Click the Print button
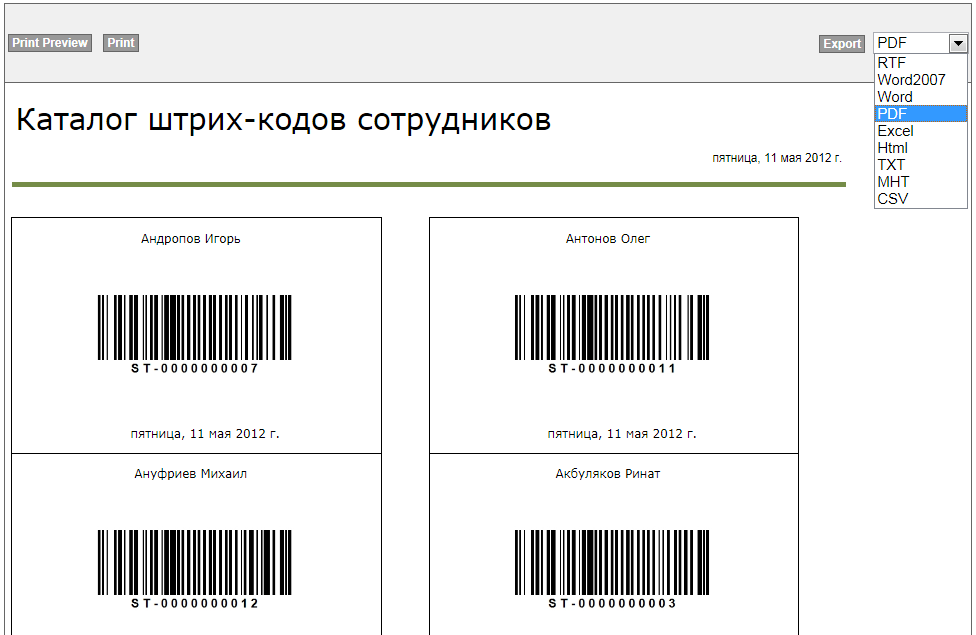The height and width of the screenshot is (635, 976). point(121,43)
